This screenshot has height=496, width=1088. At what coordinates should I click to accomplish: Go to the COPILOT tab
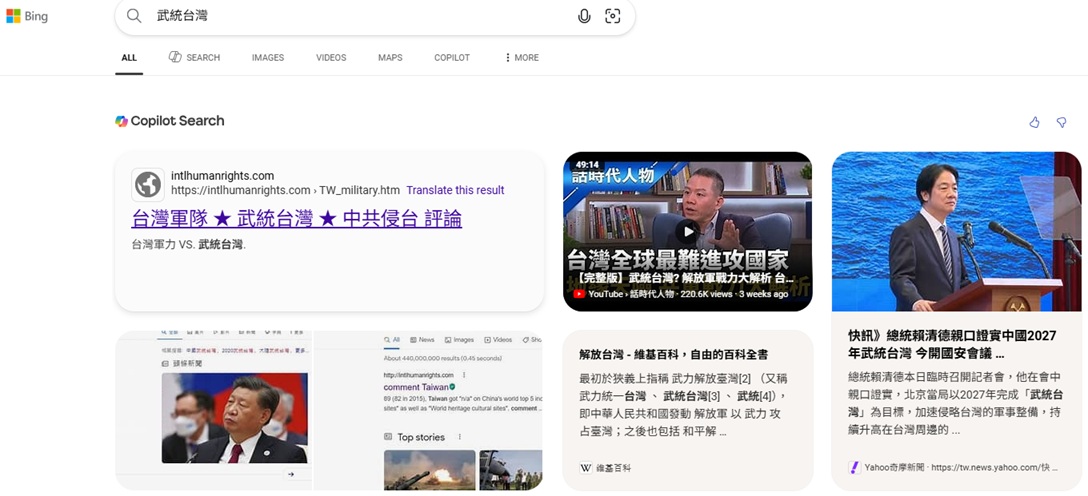(x=451, y=58)
